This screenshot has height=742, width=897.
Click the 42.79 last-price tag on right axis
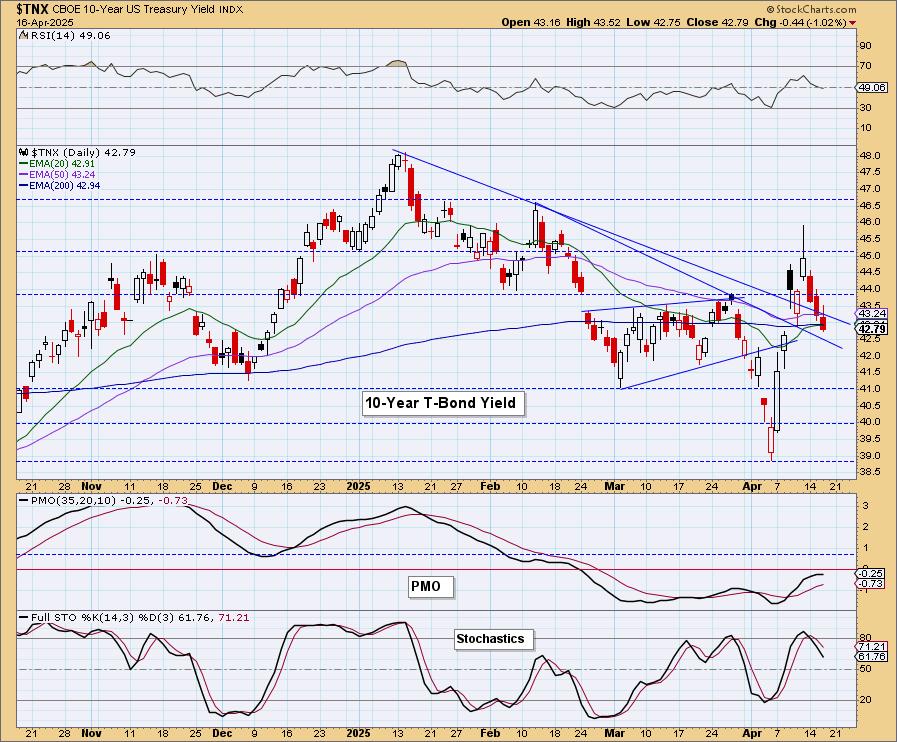coord(871,329)
